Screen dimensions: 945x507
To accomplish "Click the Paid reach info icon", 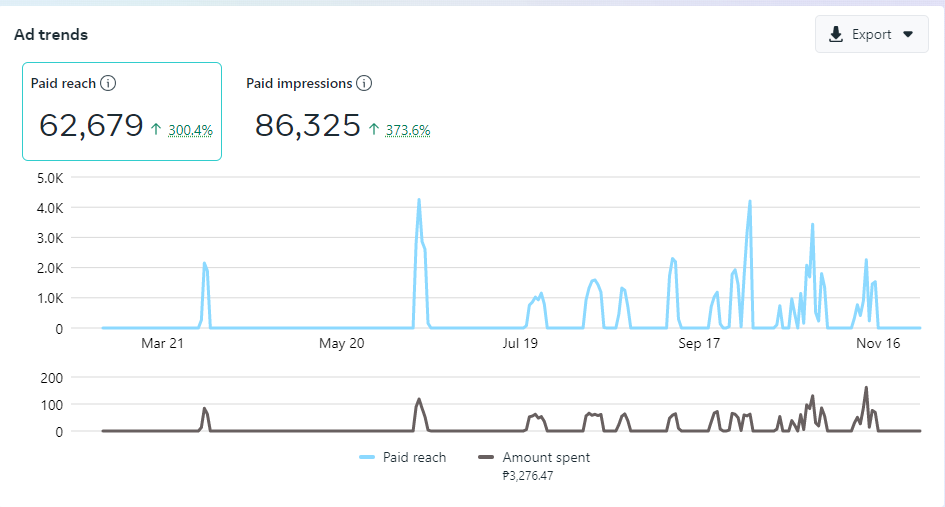I will [x=109, y=84].
